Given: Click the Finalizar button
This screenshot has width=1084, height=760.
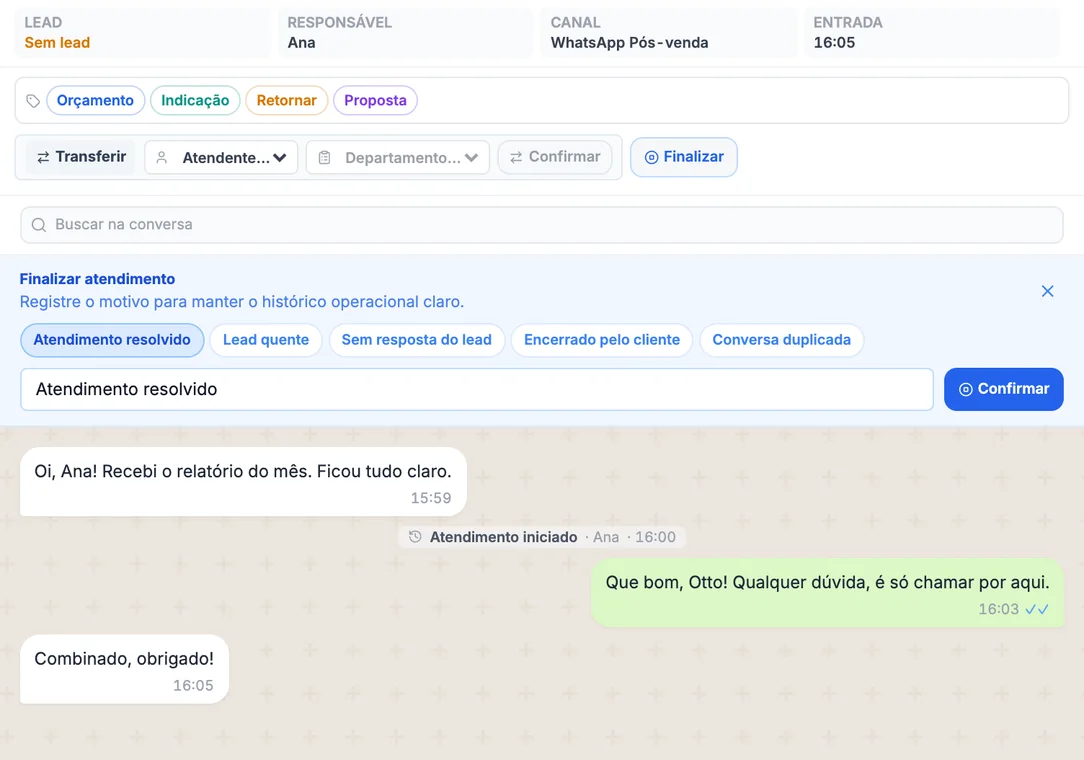Looking at the screenshot, I should coord(684,157).
